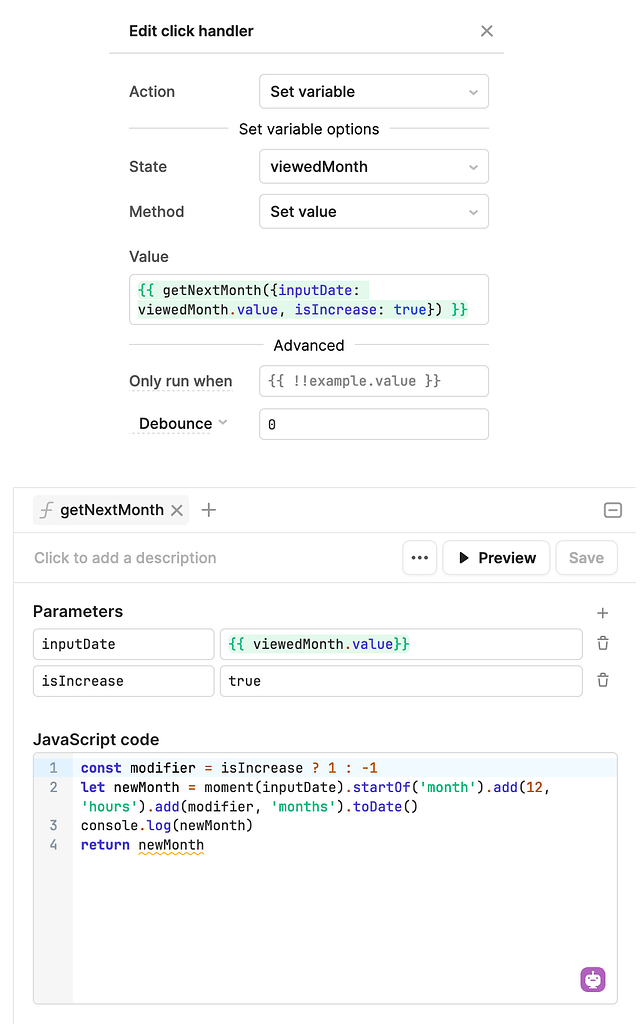The image size is (643, 1024).
Task: Close the getNextMonth tab
Action: click(x=177, y=511)
